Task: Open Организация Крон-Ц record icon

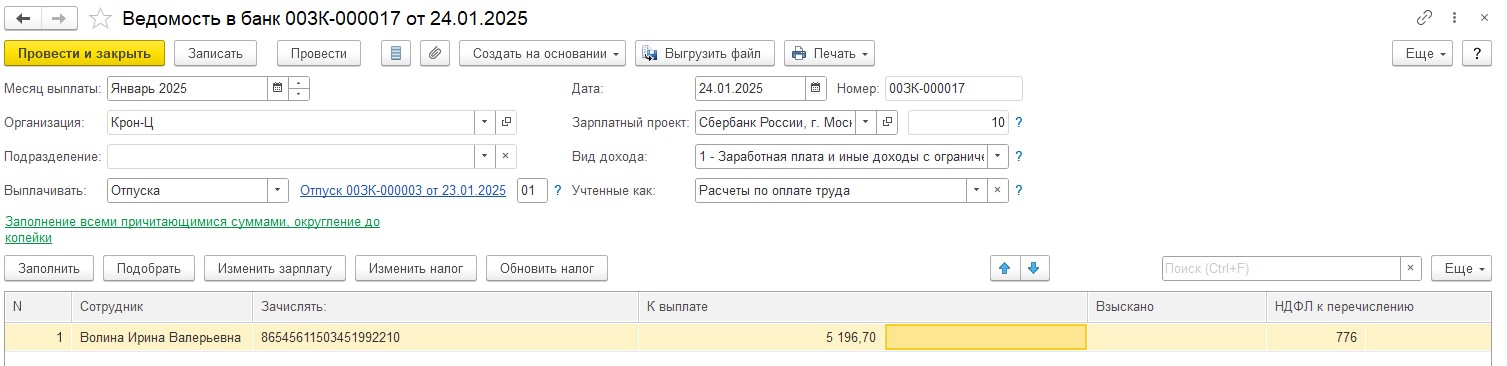Action: click(506, 122)
